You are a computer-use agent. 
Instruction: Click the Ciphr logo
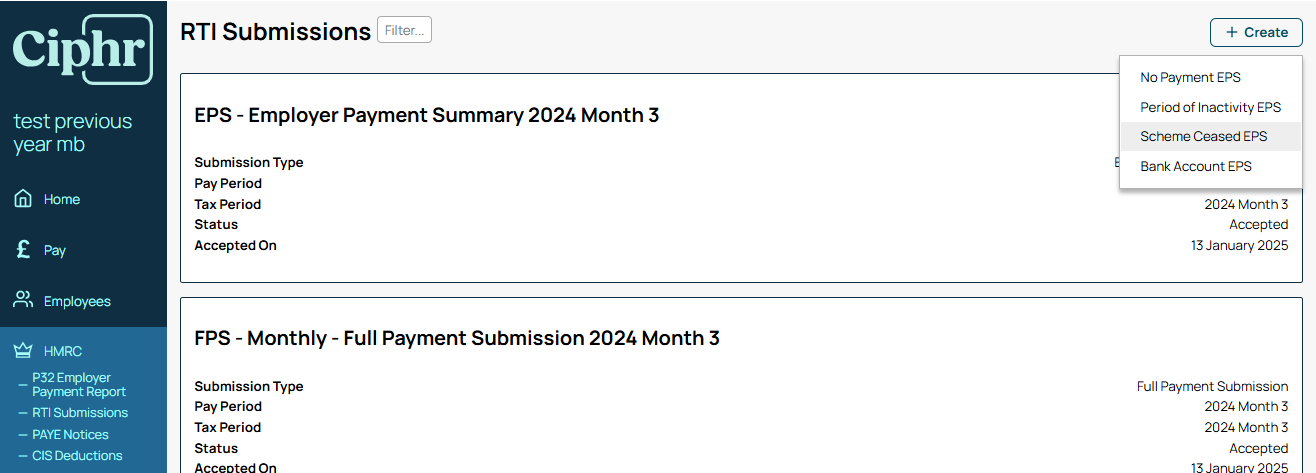(83, 49)
